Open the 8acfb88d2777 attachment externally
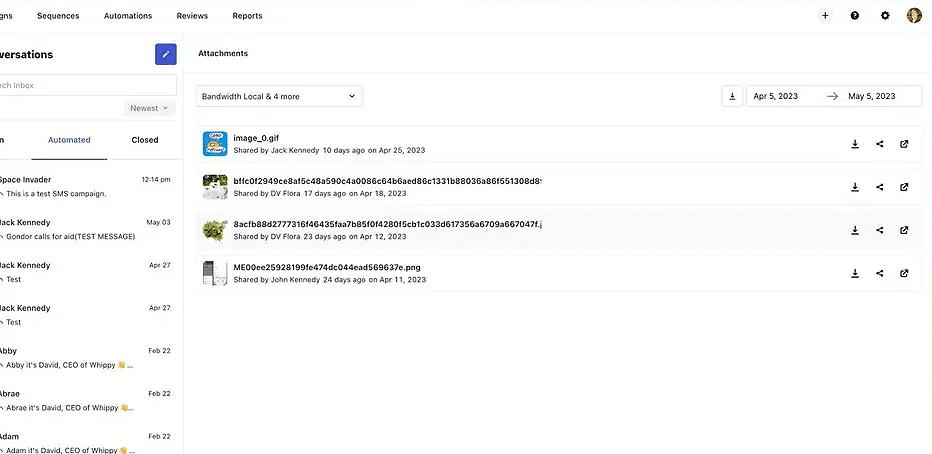This screenshot has width=932, height=454. point(904,230)
